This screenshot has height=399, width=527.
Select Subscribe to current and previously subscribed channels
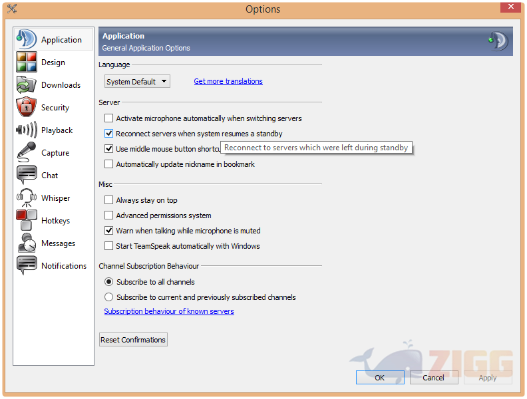108,297
